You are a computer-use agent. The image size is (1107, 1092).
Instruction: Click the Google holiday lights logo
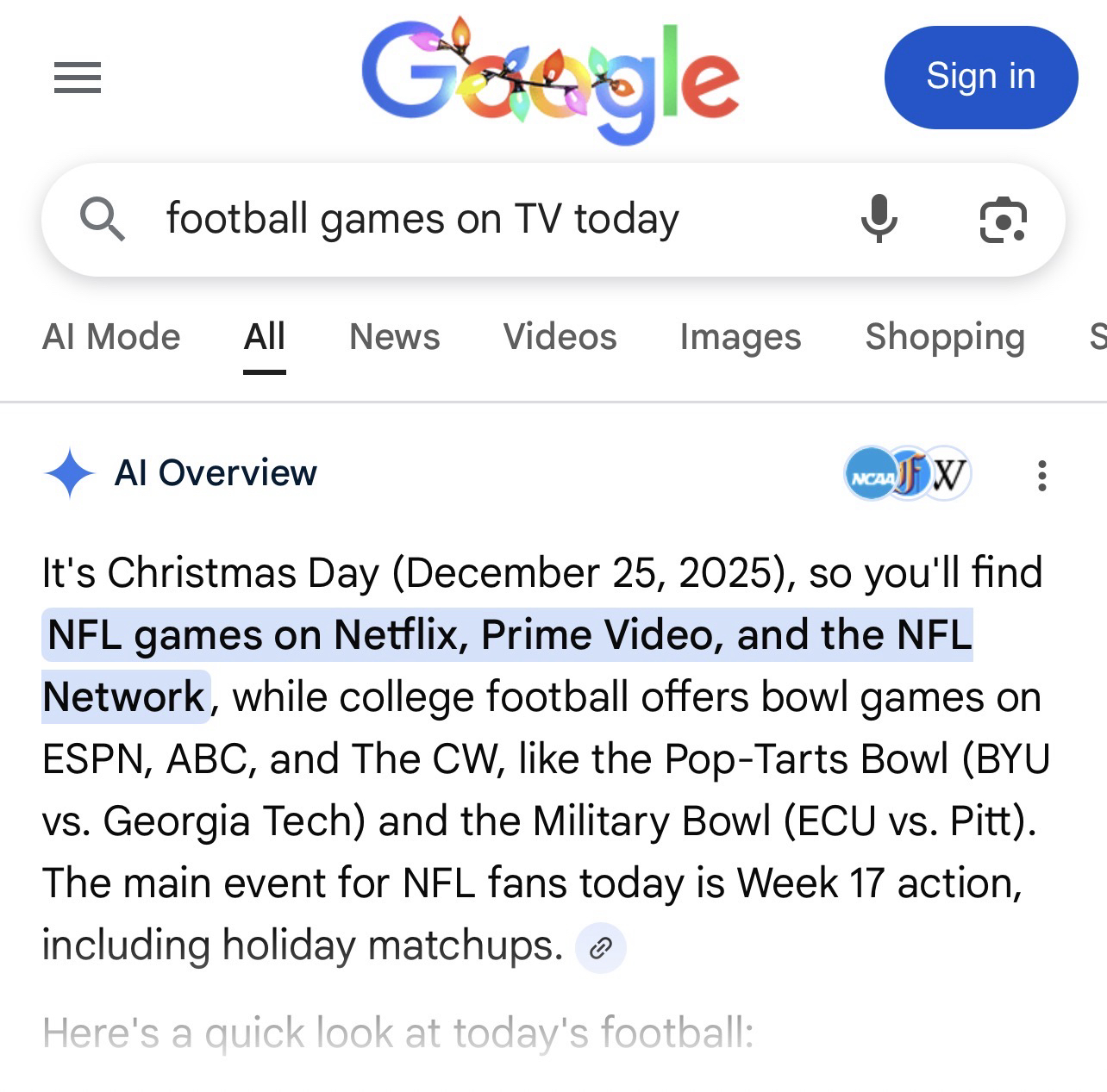point(550,79)
